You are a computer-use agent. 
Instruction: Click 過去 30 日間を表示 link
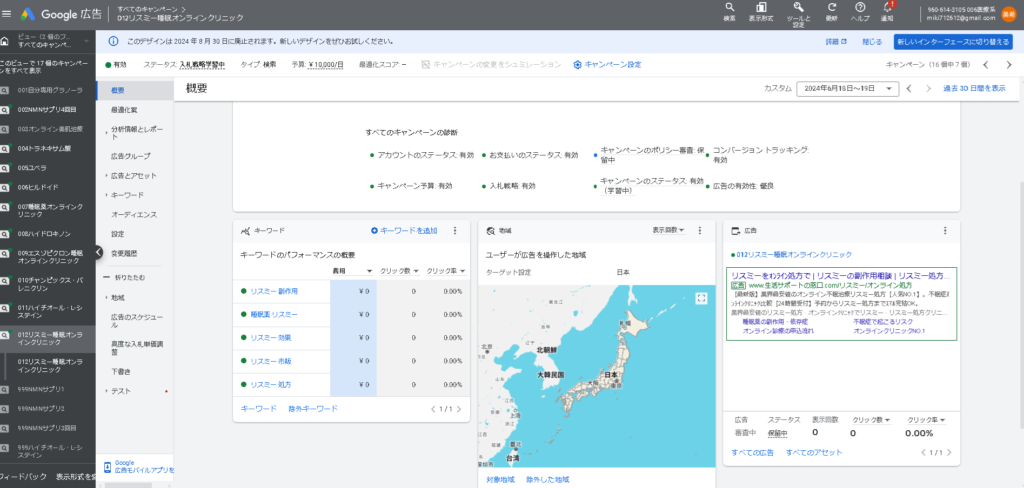click(x=974, y=88)
